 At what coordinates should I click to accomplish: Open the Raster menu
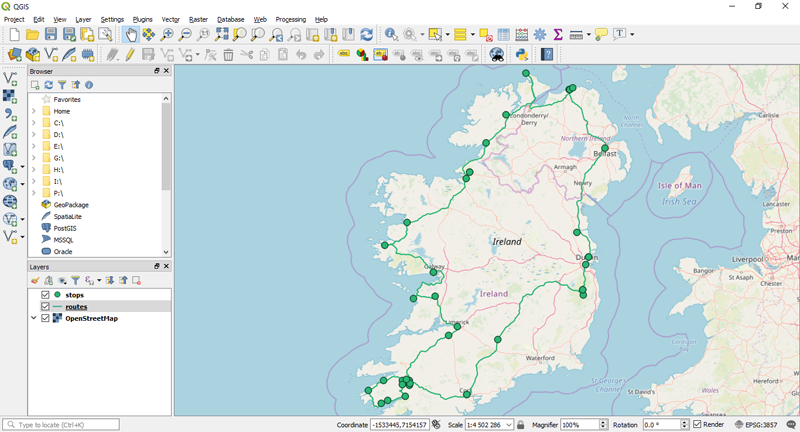pyautogui.click(x=198, y=19)
